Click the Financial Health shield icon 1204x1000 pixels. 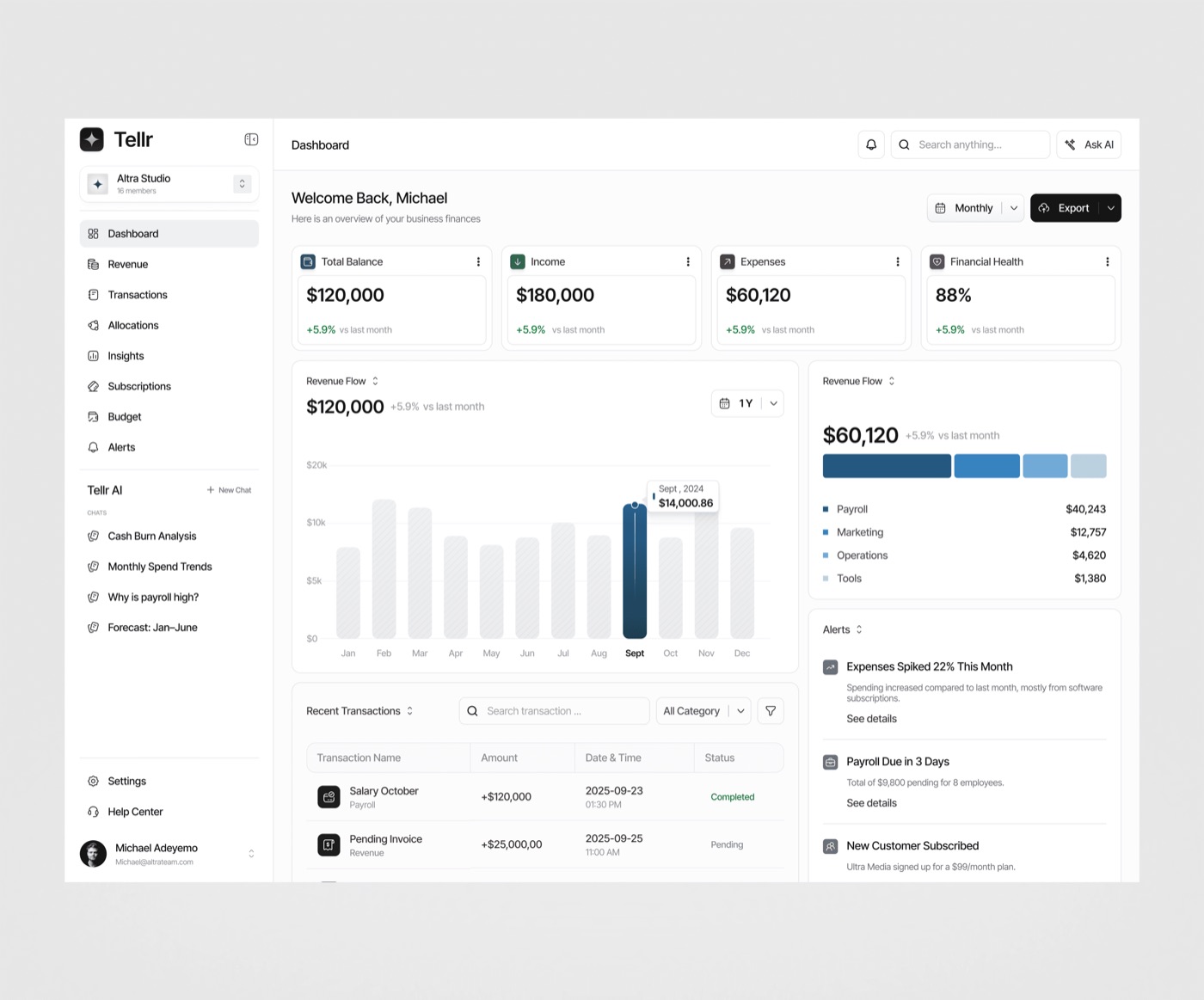pos(937,261)
